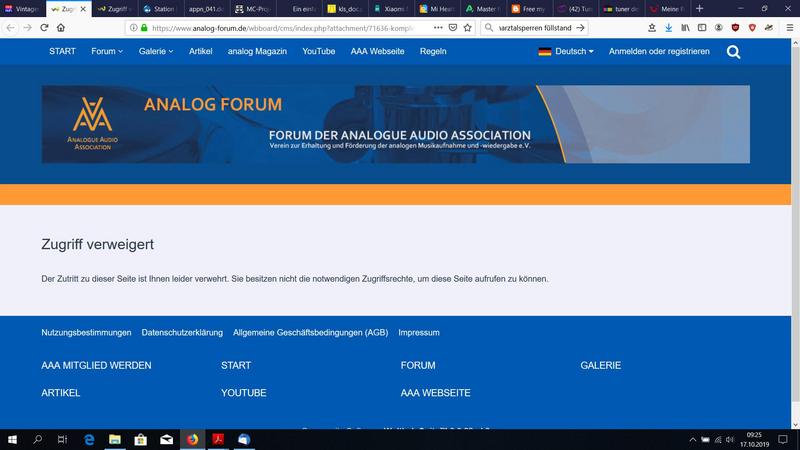The height and width of the screenshot is (450, 800).
Task: Click the browser back arrow
Action: click(x=10, y=28)
